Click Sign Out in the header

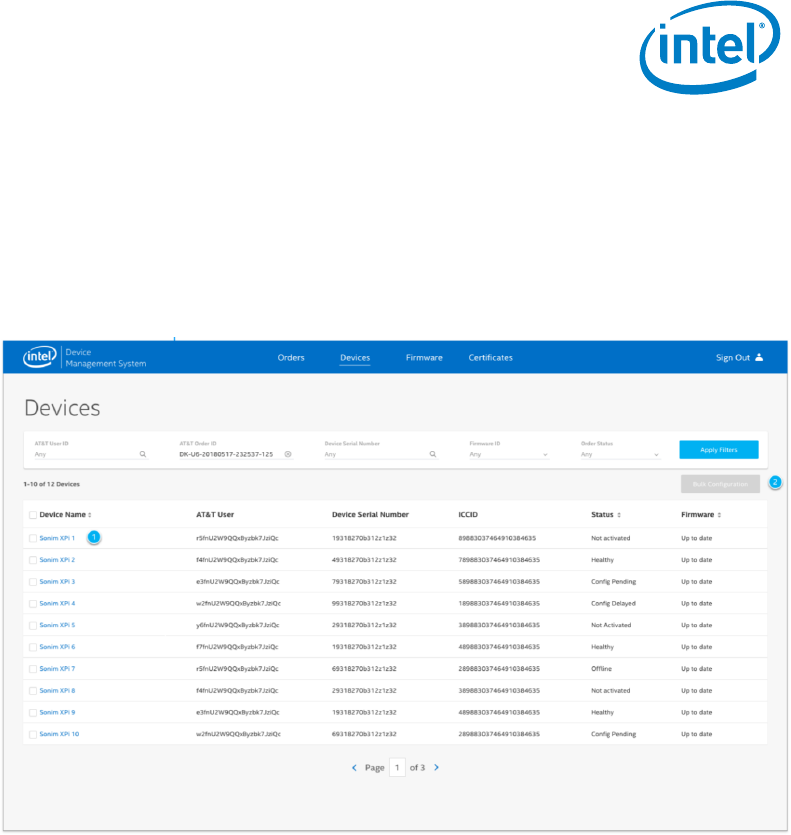(x=732, y=357)
